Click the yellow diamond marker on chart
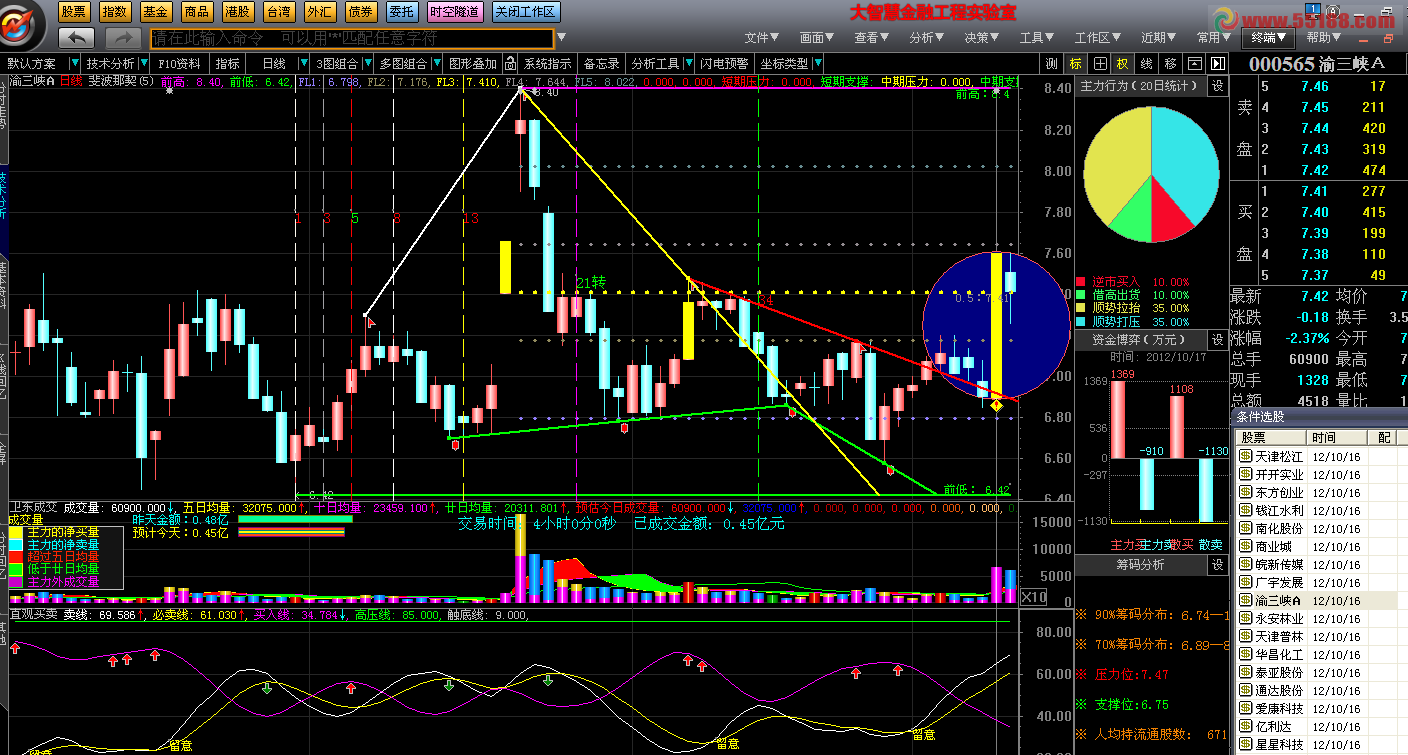This screenshot has height=755, width=1408. pyautogui.click(x=996, y=404)
